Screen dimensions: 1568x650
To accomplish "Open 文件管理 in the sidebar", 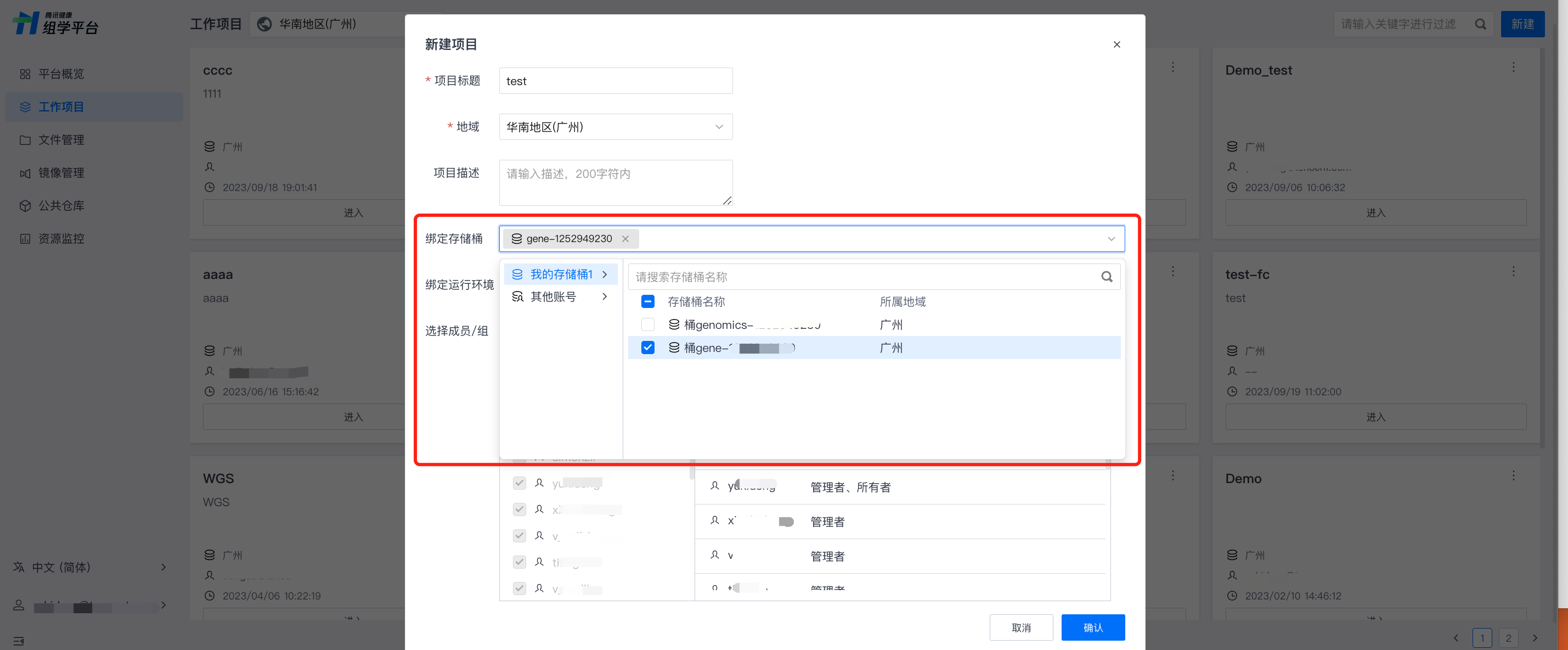I will (61, 140).
